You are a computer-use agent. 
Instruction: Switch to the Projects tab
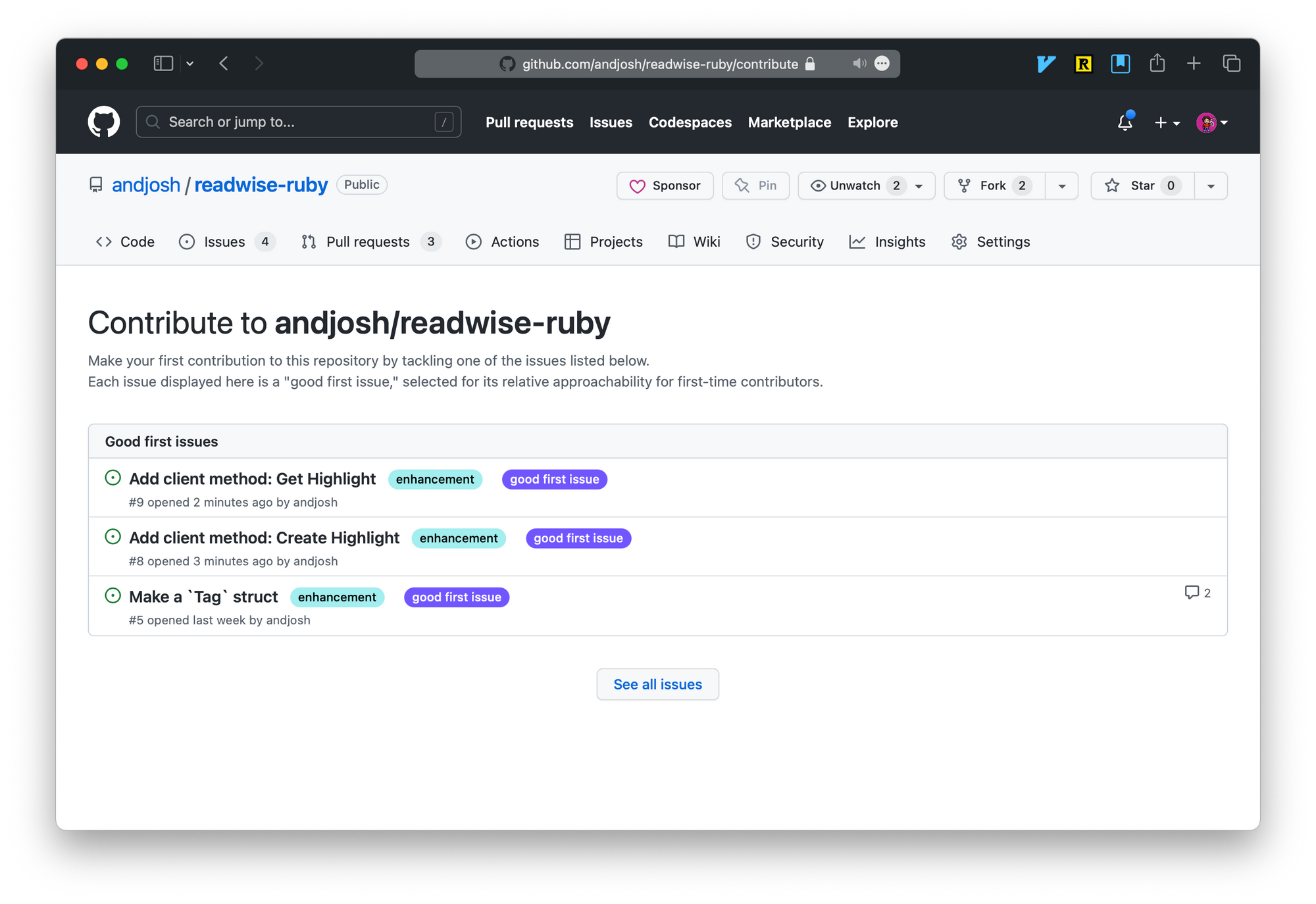click(603, 241)
